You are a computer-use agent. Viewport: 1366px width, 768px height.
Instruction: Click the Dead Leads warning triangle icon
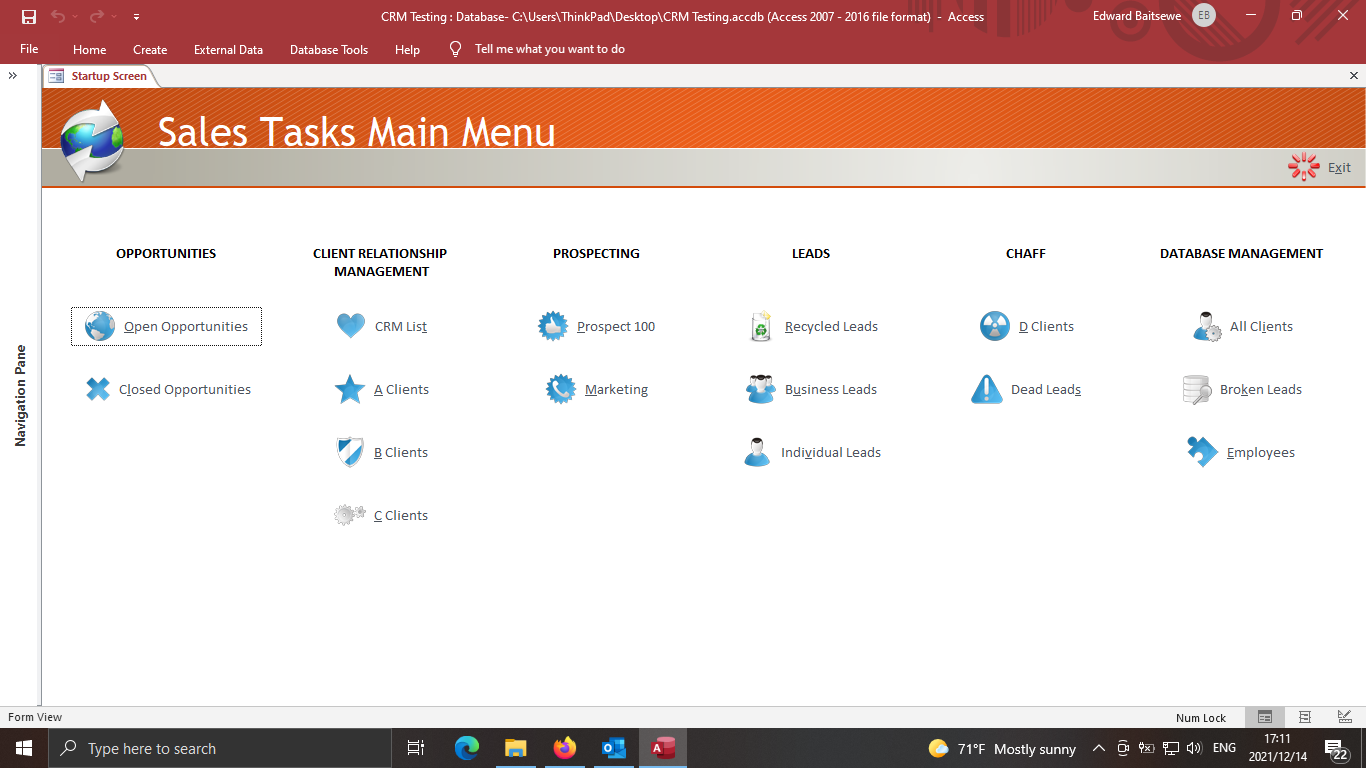(986, 389)
